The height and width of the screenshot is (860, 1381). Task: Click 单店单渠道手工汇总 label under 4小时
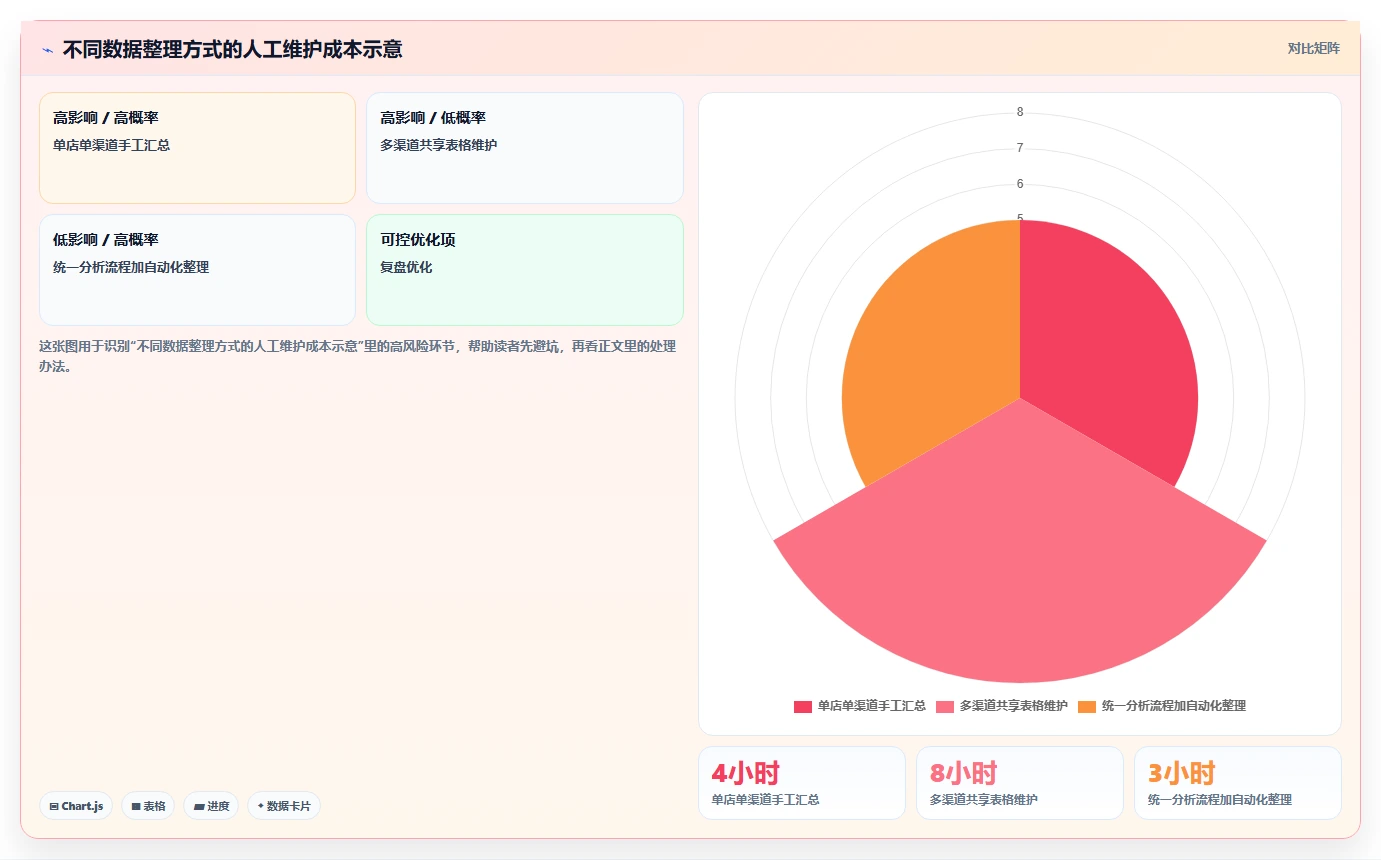coord(765,800)
